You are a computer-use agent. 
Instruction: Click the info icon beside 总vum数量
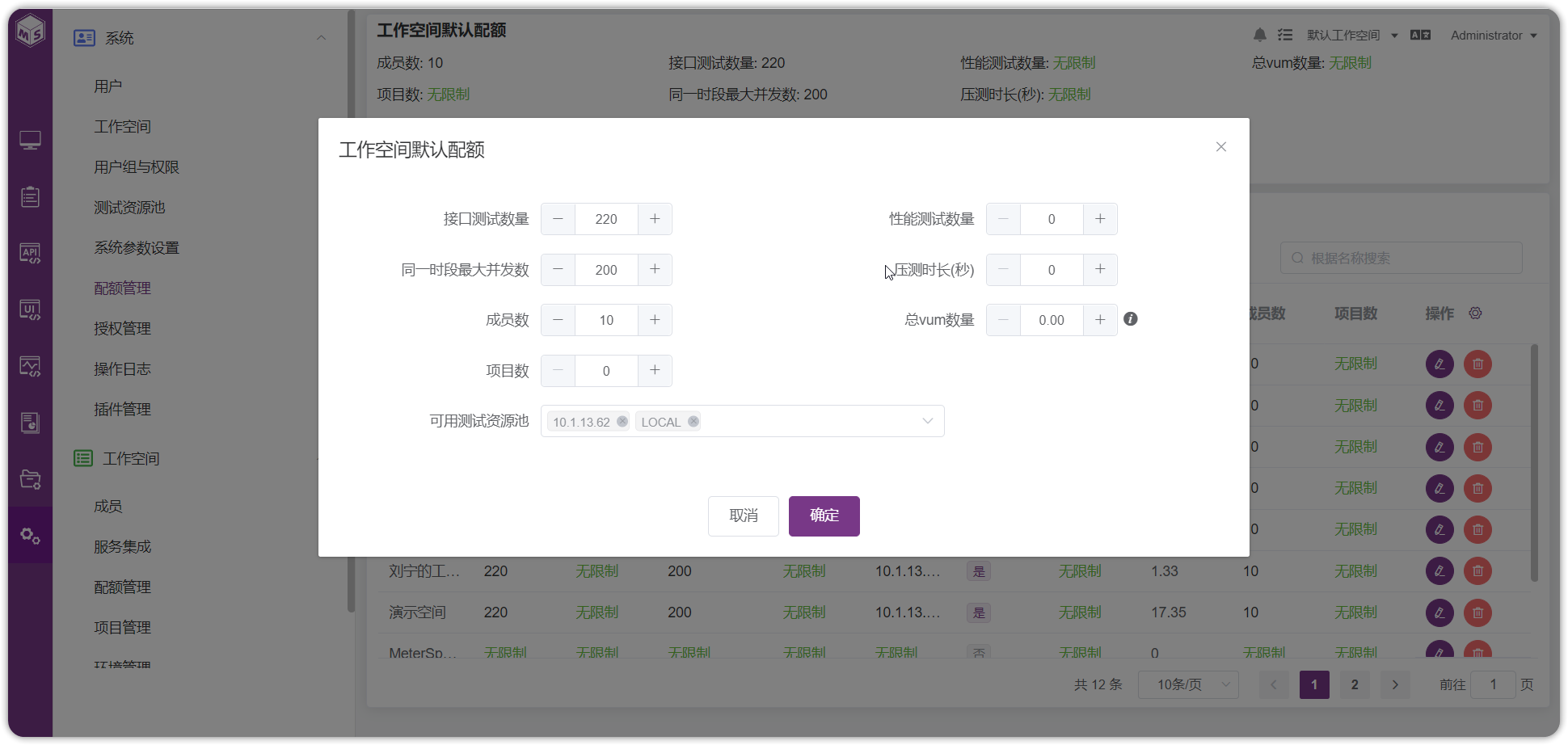[1131, 319]
